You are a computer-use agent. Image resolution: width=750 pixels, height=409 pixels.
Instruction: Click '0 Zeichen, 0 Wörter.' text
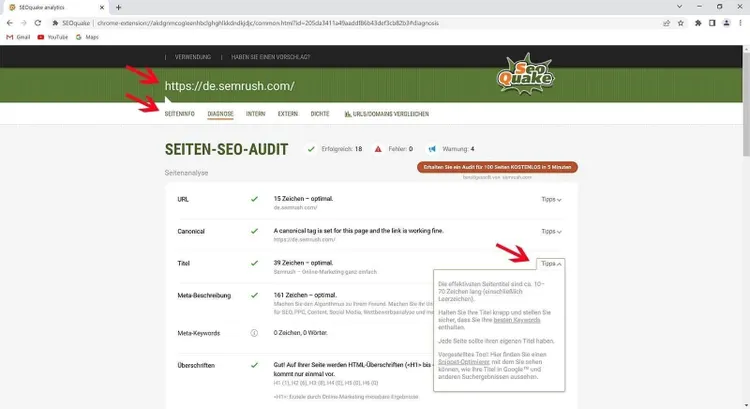[300, 332]
